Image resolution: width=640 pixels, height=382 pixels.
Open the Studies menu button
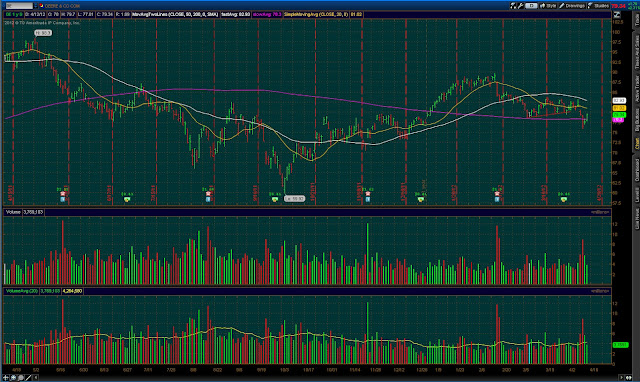(x=599, y=6)
